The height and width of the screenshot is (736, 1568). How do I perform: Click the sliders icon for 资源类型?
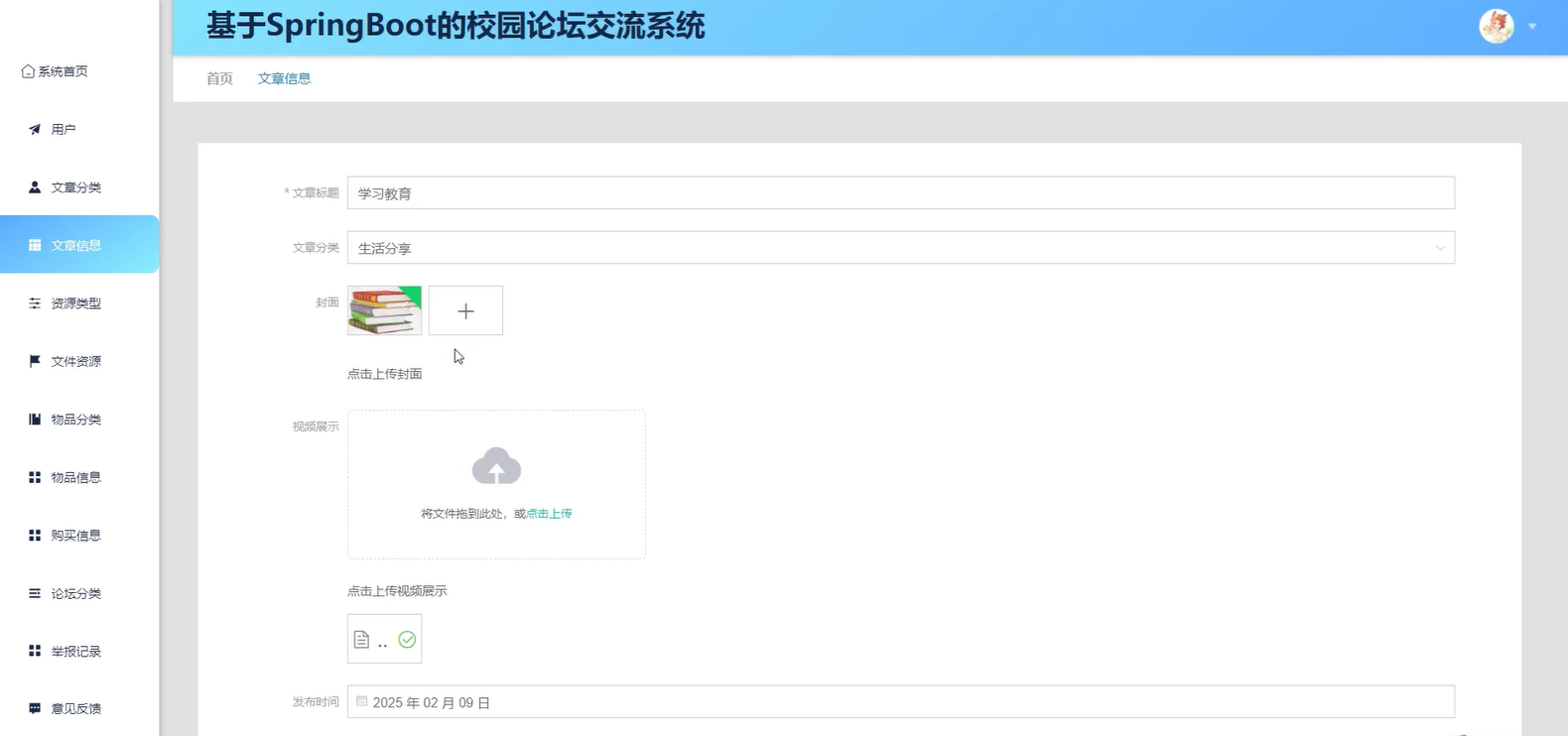pyautogui.click(x=35, y=304)
